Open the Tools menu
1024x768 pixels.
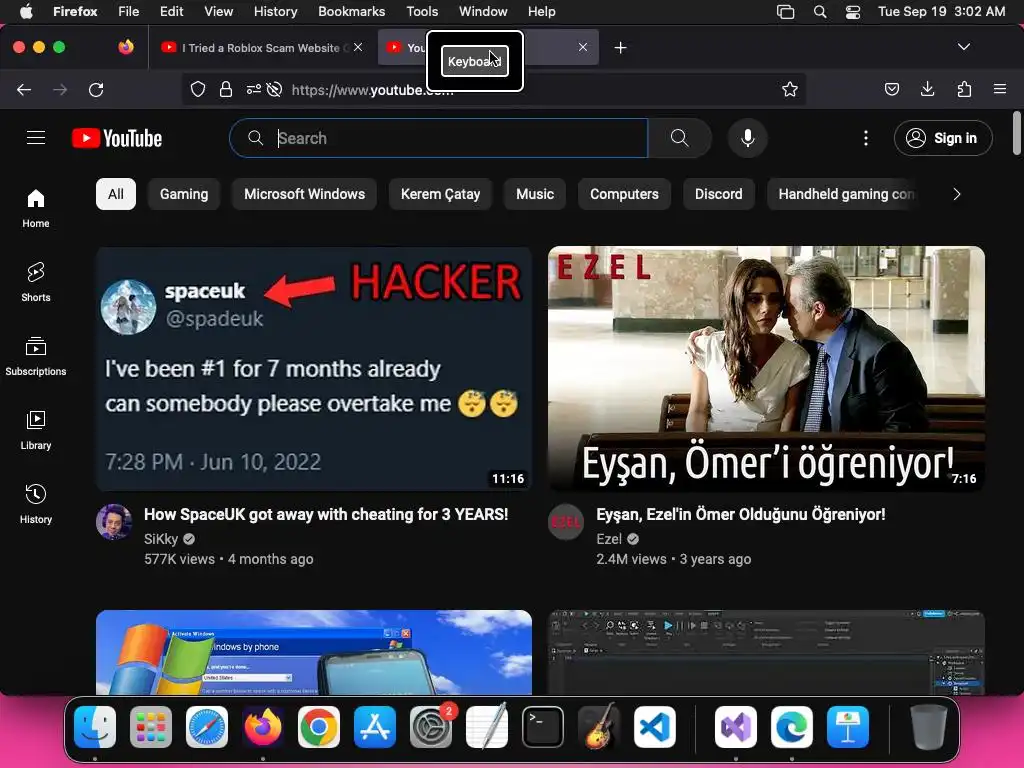point(422,12)
